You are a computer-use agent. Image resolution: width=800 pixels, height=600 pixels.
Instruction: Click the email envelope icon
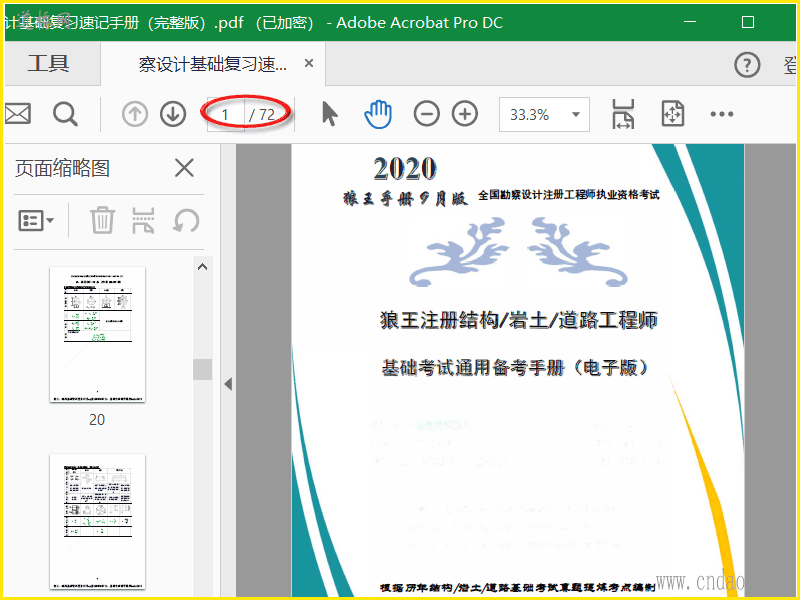coord(17,114)
